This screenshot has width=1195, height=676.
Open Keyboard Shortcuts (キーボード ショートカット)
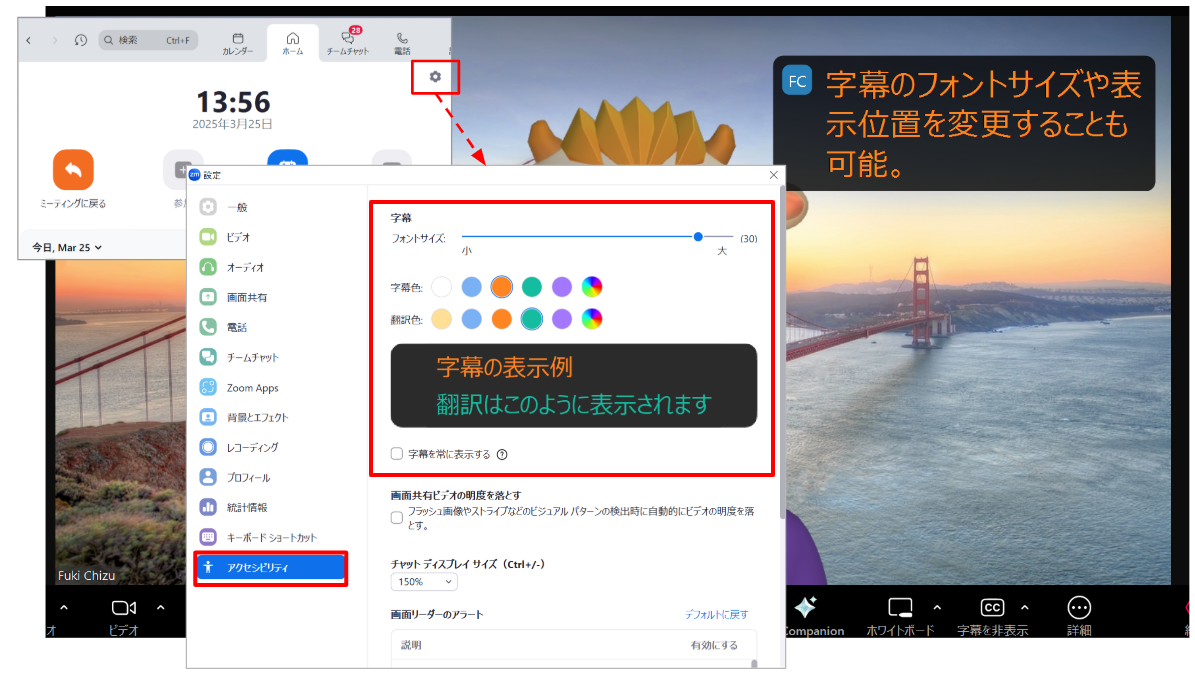pos(271,537)
